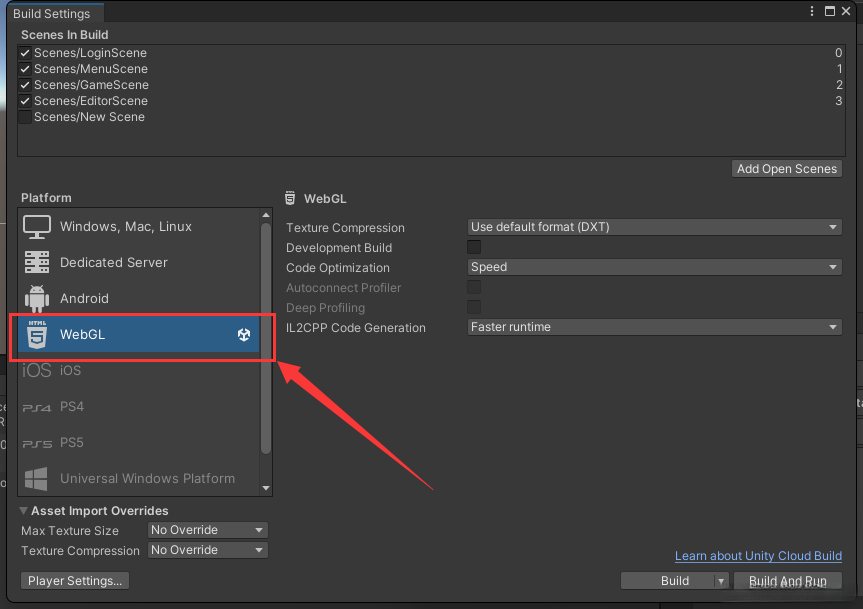This screenshot has width=863, height=609.
Task: Click the Add Open Scenes button
Action: click(x=787, y=169)
